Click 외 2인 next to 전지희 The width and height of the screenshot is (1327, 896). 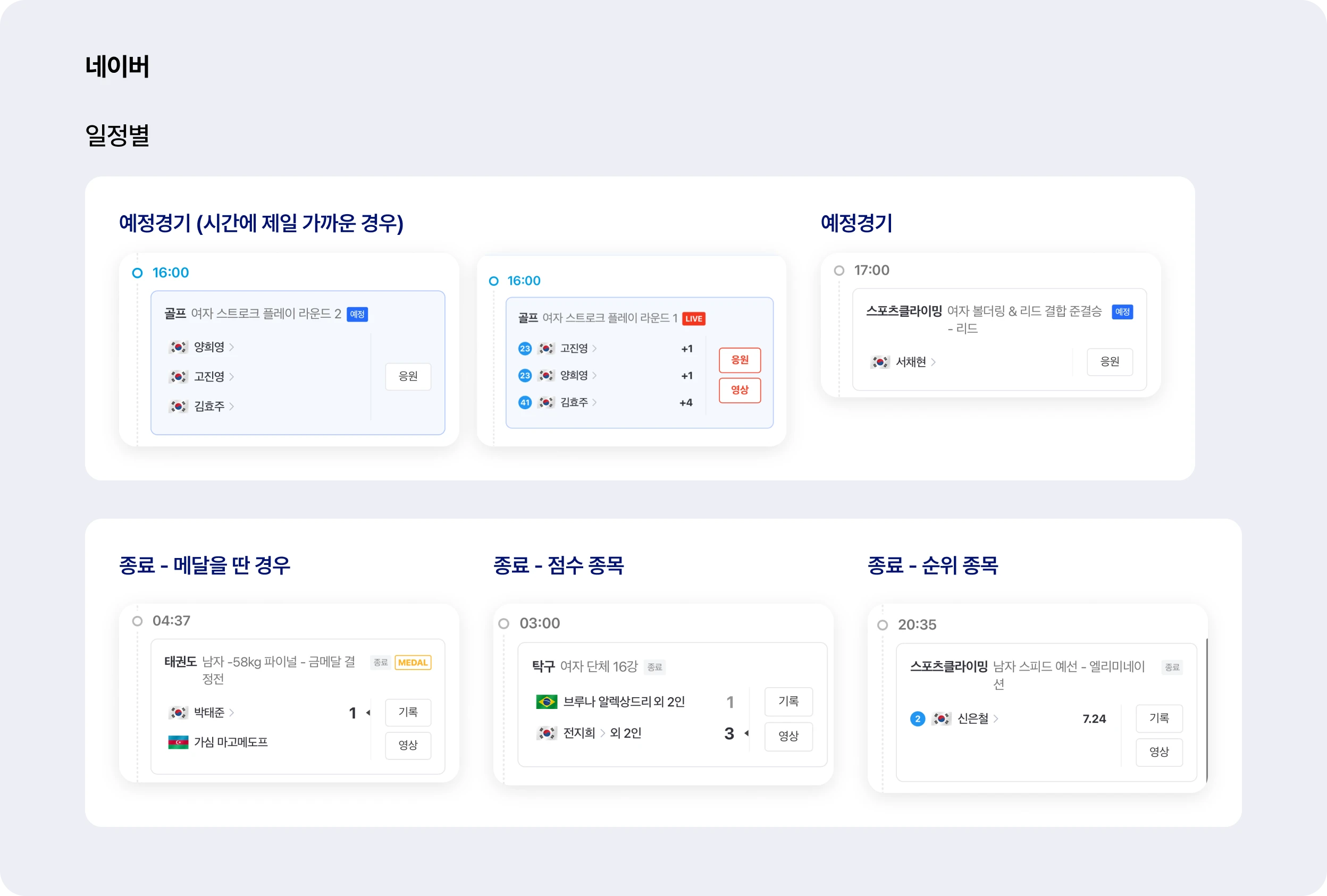pyautogui.click(x=626, y=733)
